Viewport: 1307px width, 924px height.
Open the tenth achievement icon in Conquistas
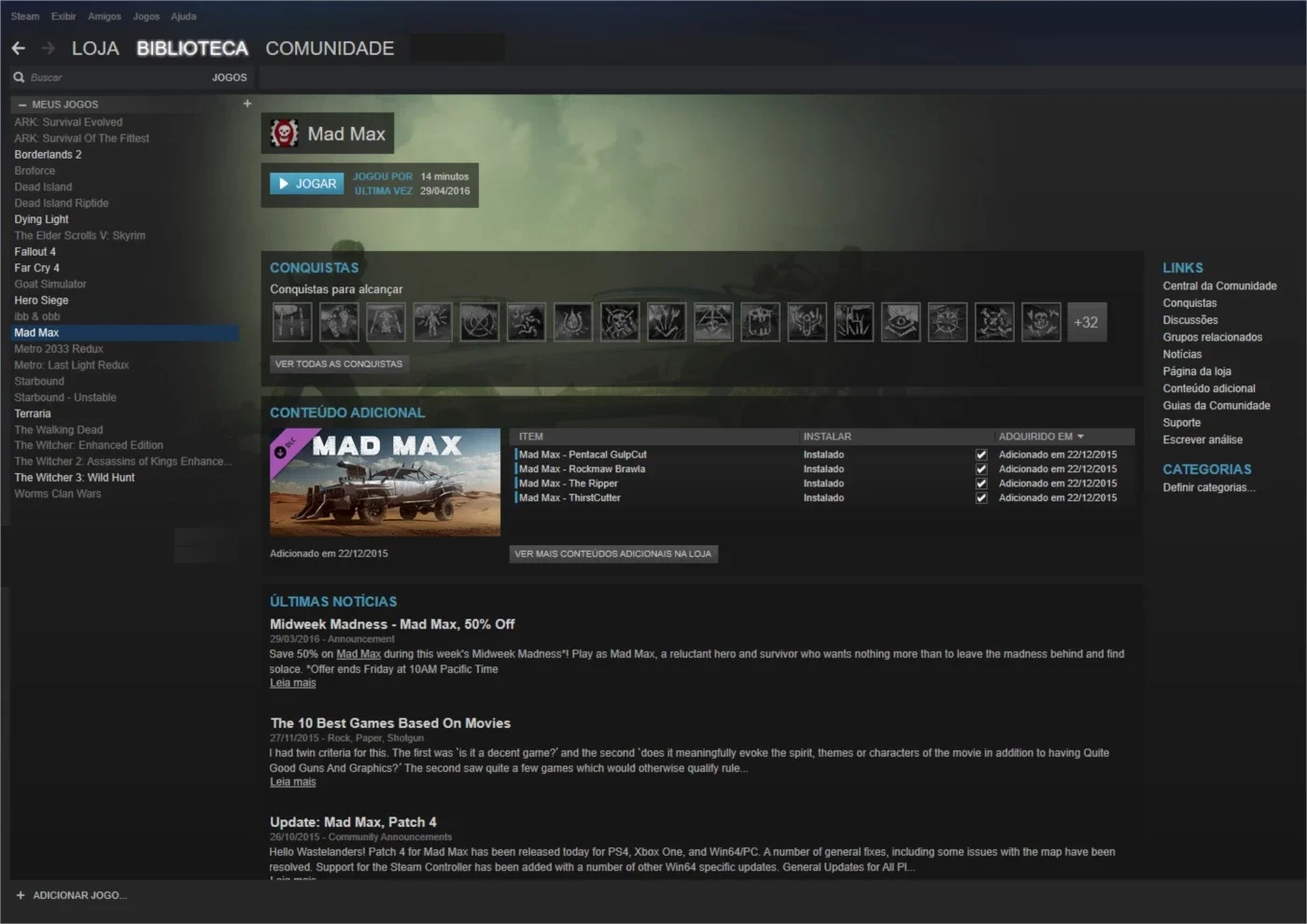(x=713, y=322)
